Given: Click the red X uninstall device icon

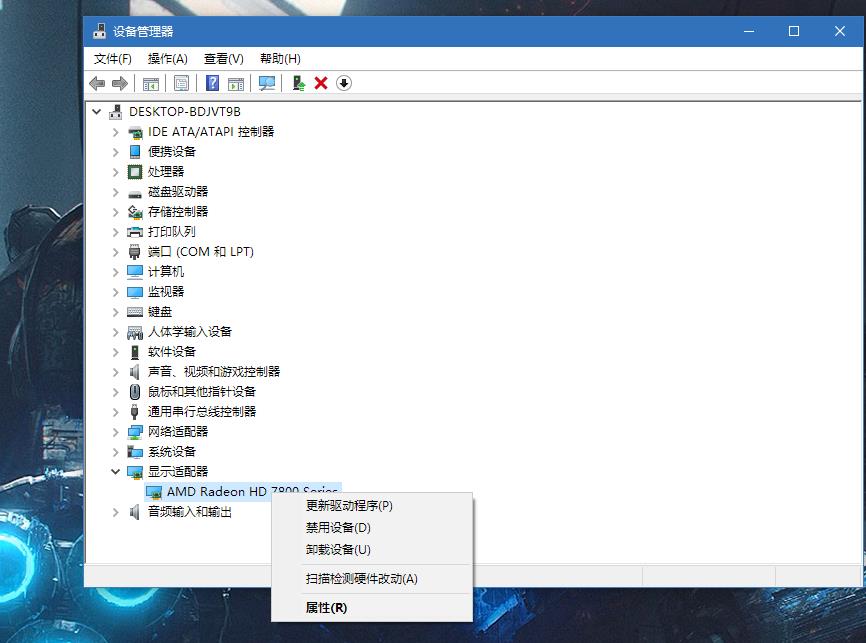Looking at the screenshot, I should click(x=321, y=83).
